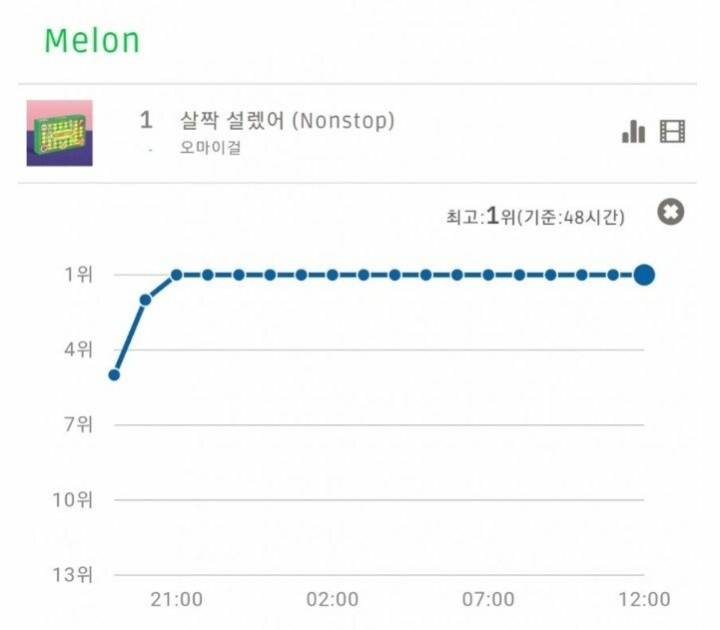Image resolution: width=720 pixels, height=630 pixels.
Task: Select the large latest data point at 12:00
Action: point(644,274)
